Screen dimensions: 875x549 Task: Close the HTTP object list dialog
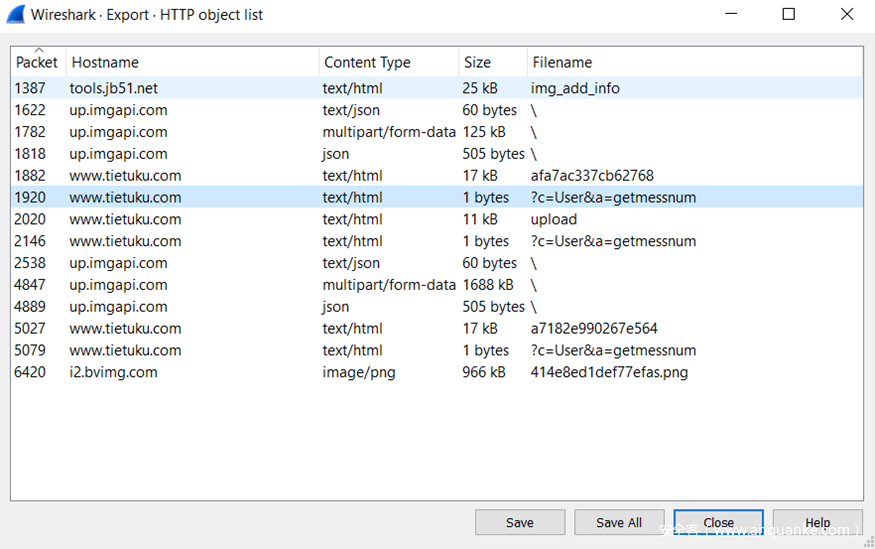[718, 522]
